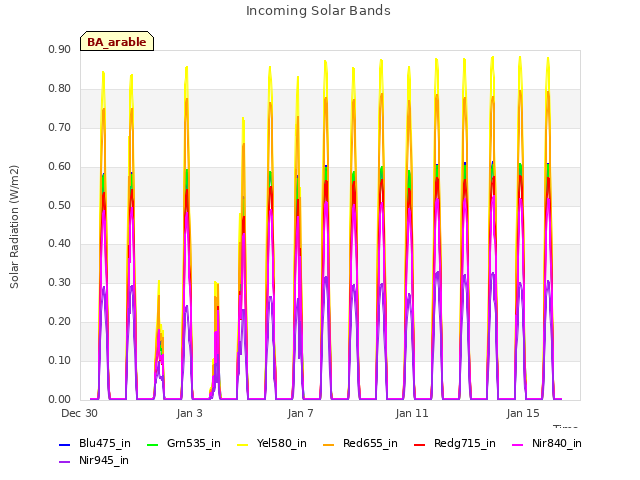
Task: Click the 0.60 y-axis tick label
Action: point(59,166)
